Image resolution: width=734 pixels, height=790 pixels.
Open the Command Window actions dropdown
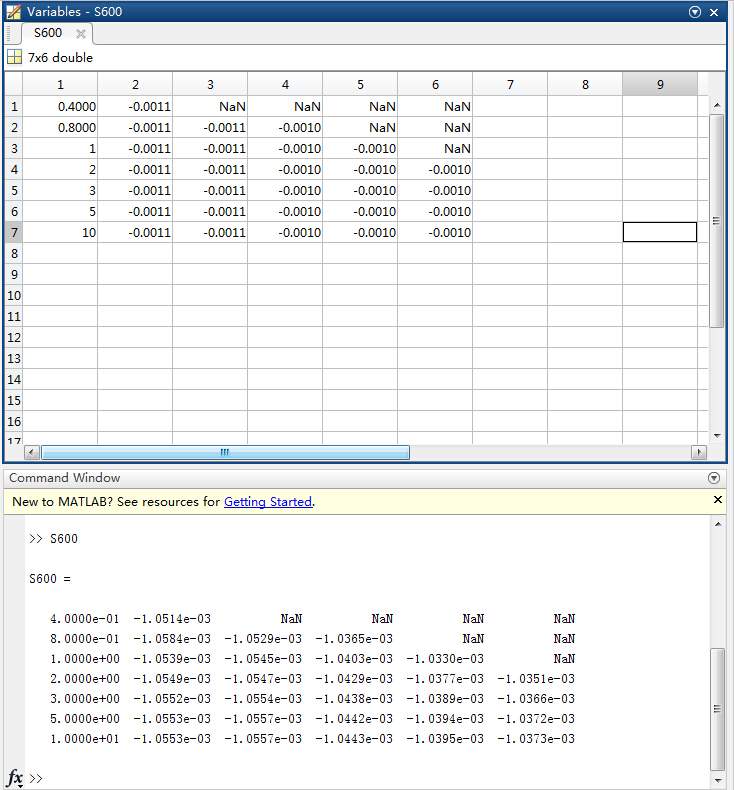pos(714,478)
